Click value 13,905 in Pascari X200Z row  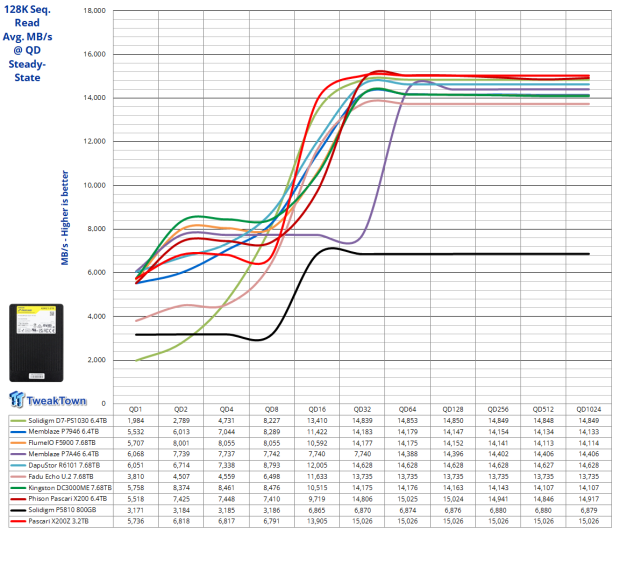pyautogui.click(x=317, y=521)
